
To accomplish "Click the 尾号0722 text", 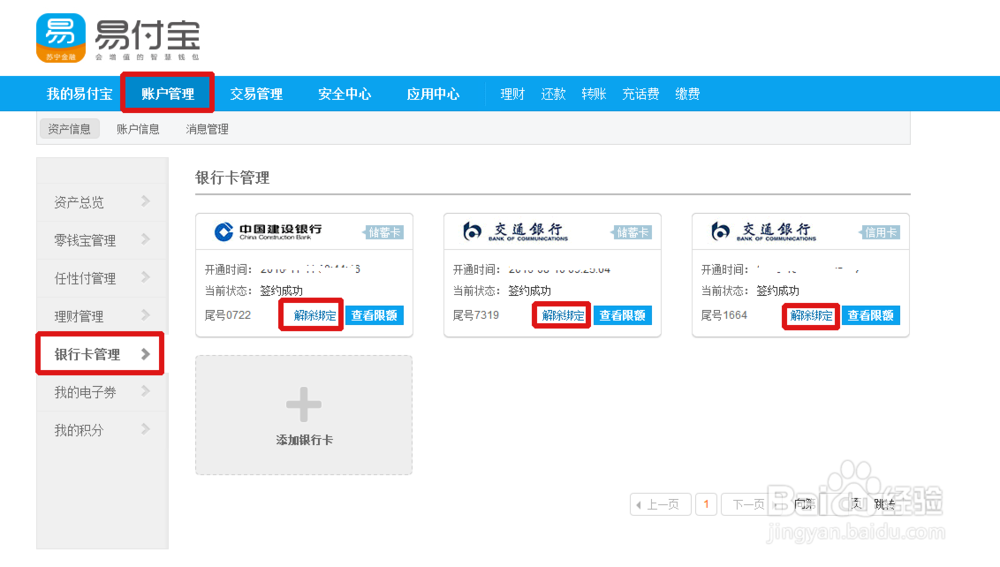I will [228, 315].
